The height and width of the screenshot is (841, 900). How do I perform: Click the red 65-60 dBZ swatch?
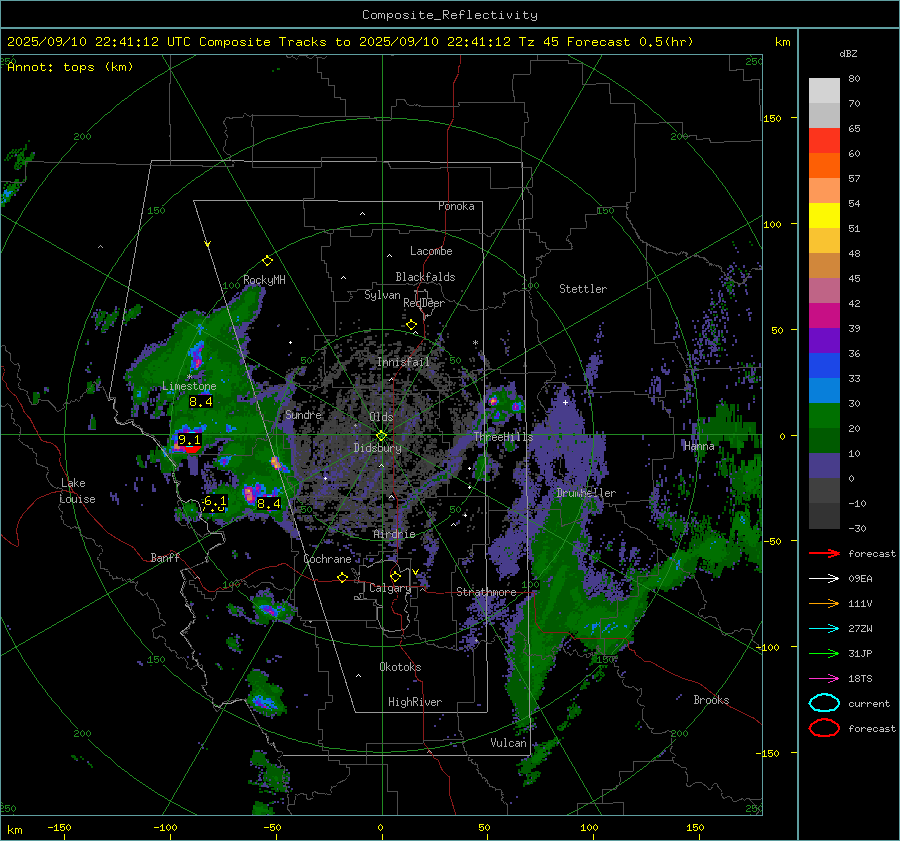coord(824,140)
